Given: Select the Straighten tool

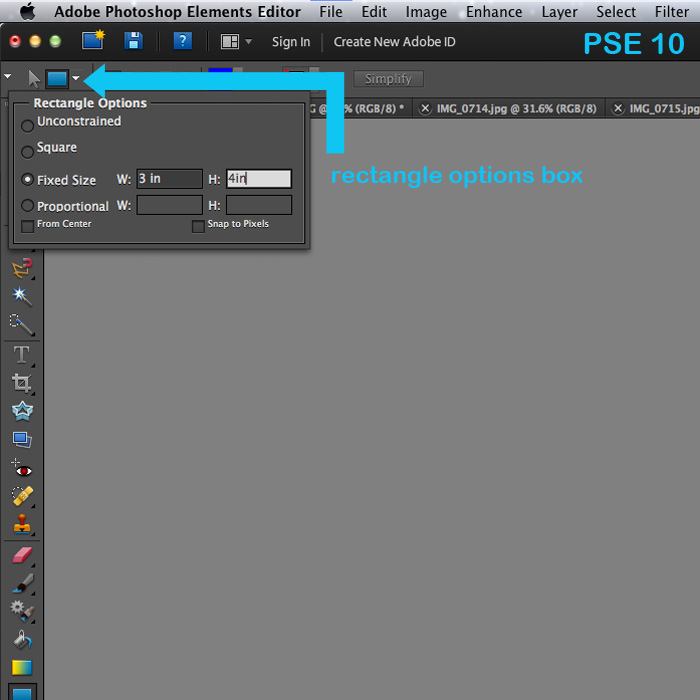Looking at the screenshot, I should (22, 440).
